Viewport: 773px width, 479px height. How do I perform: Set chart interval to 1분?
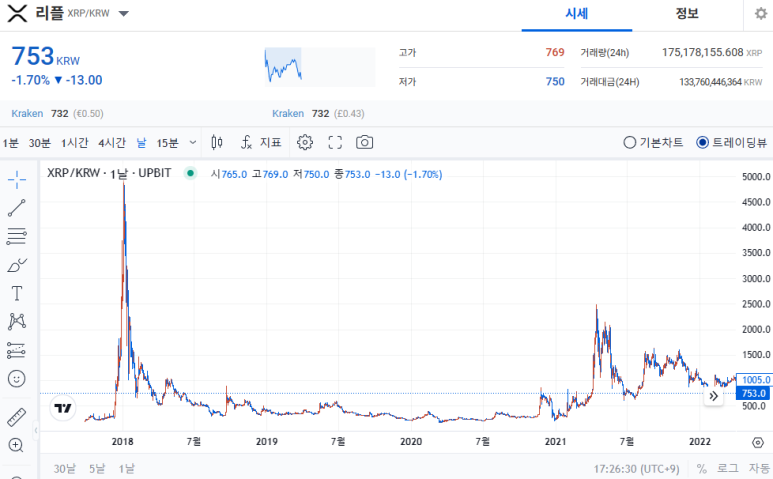coord(10,143)
